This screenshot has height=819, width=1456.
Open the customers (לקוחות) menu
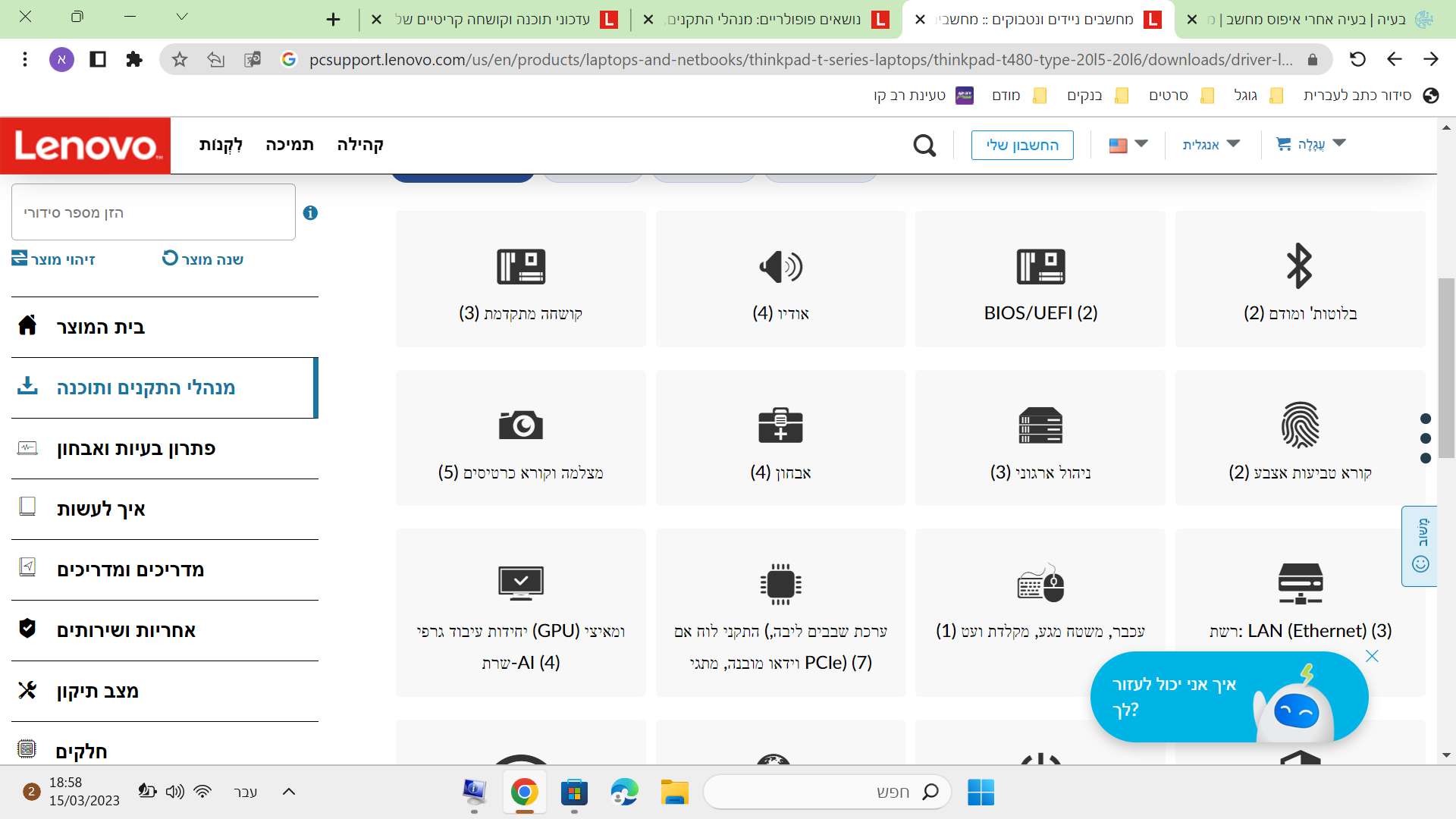click(221, 145)
